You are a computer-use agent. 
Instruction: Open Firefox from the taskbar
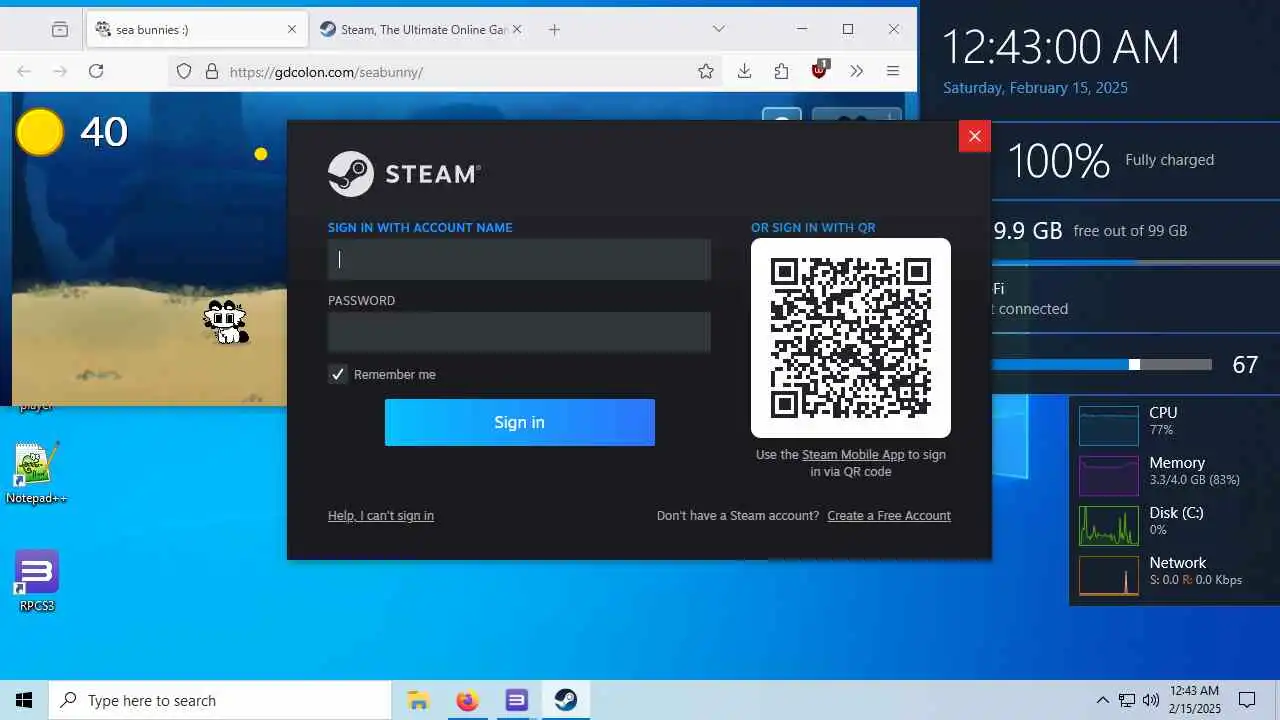467,700
